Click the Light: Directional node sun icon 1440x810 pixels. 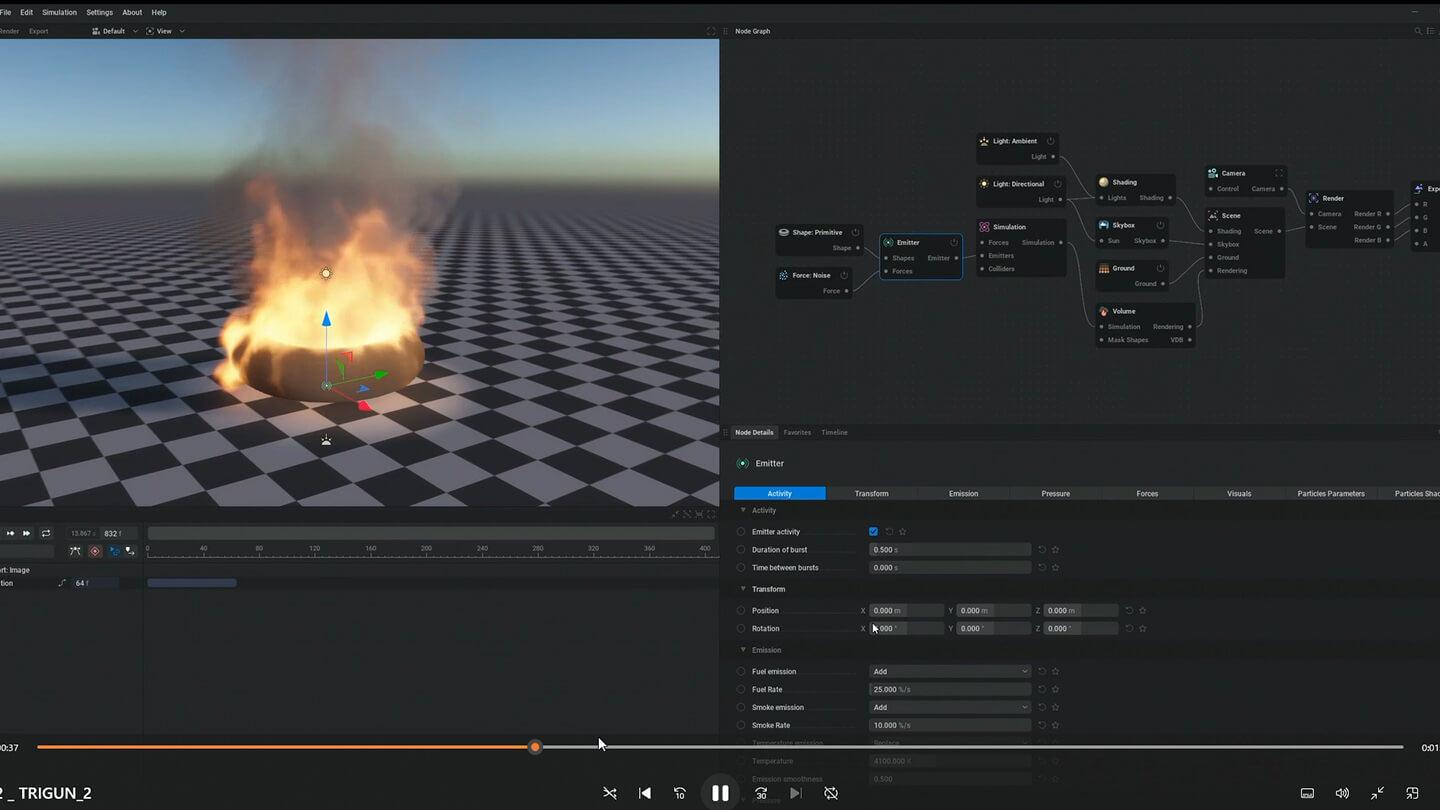(984, 184)
